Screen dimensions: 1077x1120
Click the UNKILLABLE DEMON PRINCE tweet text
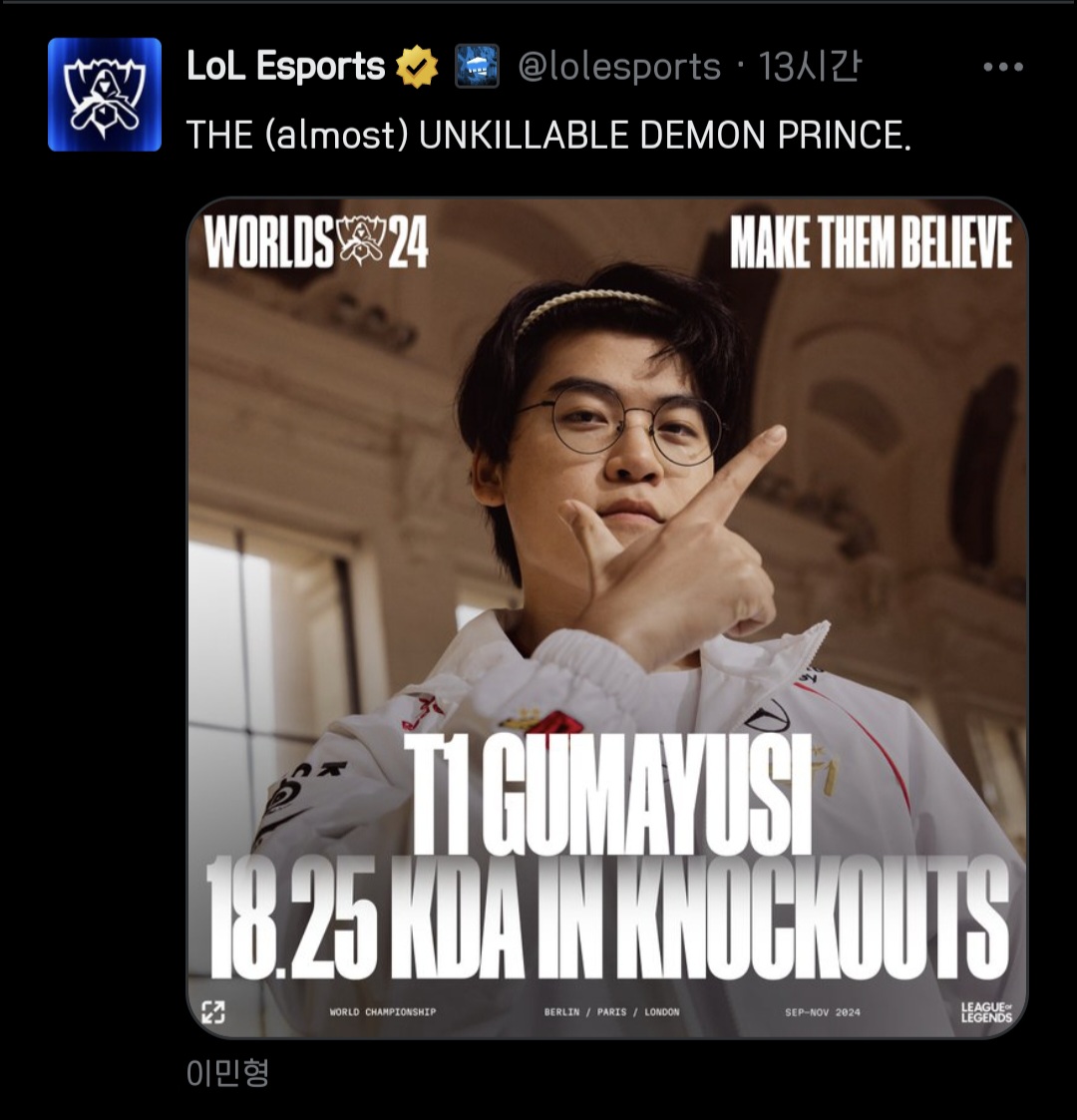[x=548, y=135]
